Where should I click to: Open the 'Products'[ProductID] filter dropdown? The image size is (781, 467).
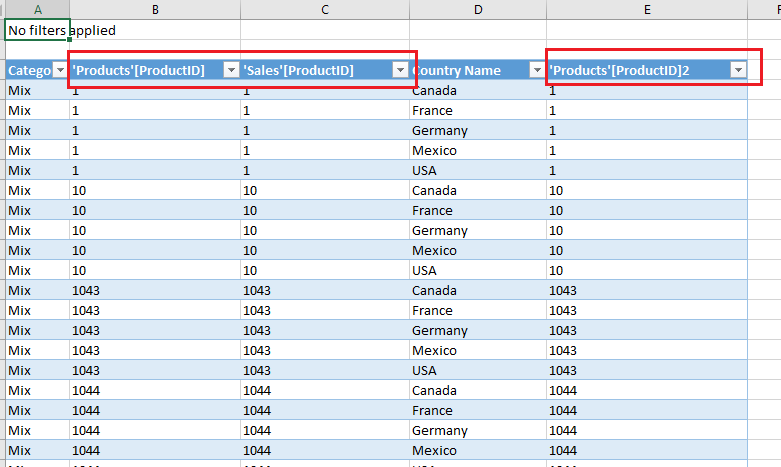231,70
